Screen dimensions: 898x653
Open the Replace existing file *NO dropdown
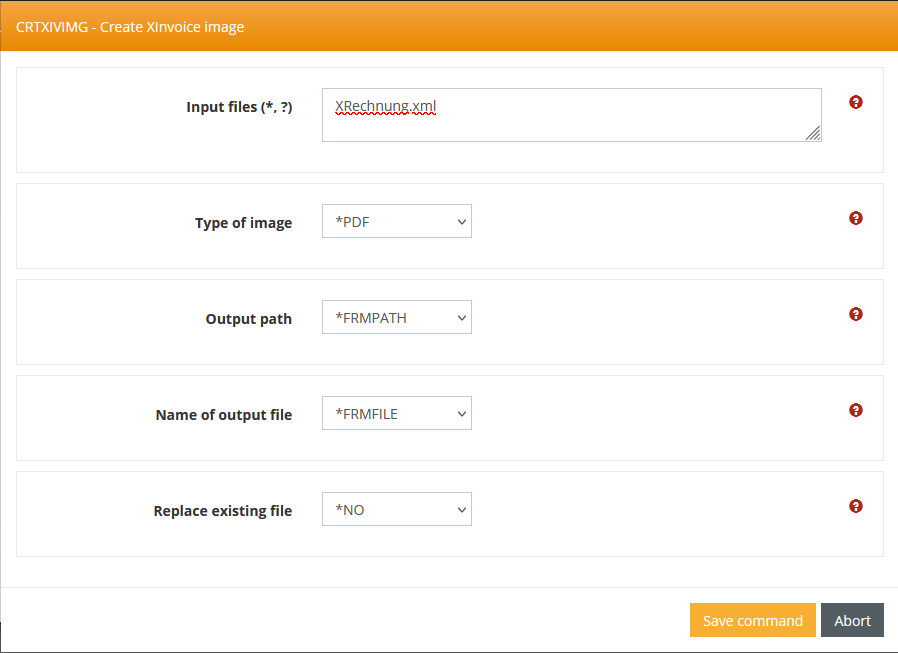[x=396, y=510]
